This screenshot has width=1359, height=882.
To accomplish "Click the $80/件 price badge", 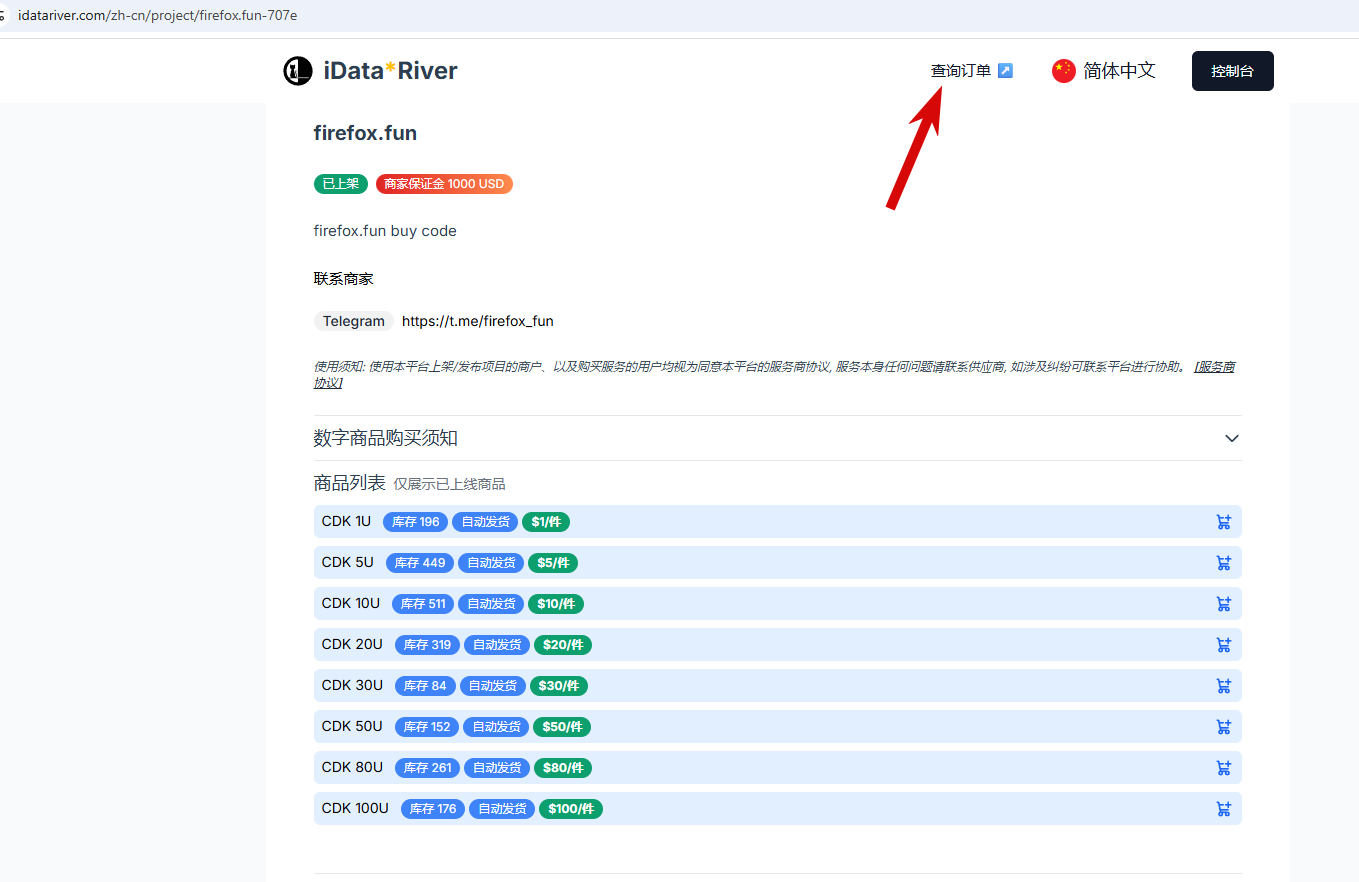I will 563,768.
